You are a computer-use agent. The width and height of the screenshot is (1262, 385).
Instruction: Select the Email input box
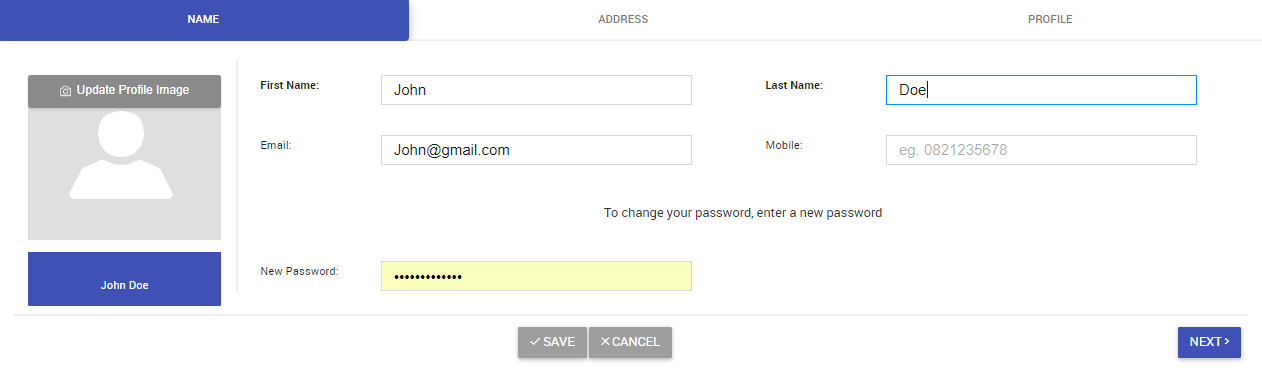pos(536,150)
